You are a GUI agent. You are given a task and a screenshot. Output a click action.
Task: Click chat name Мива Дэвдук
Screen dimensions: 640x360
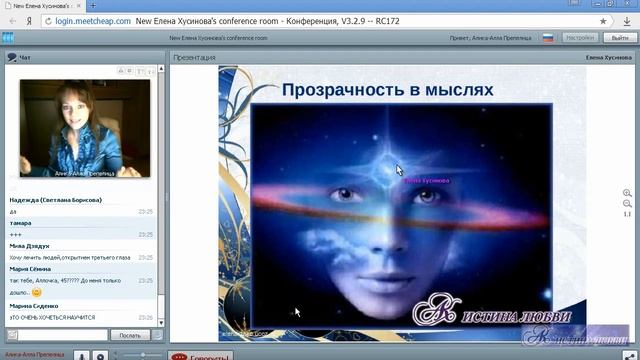click(x=29, y=246)
